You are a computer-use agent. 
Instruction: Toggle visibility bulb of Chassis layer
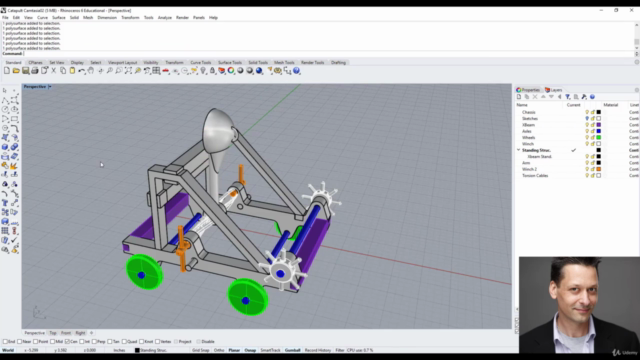pos(587,112)
